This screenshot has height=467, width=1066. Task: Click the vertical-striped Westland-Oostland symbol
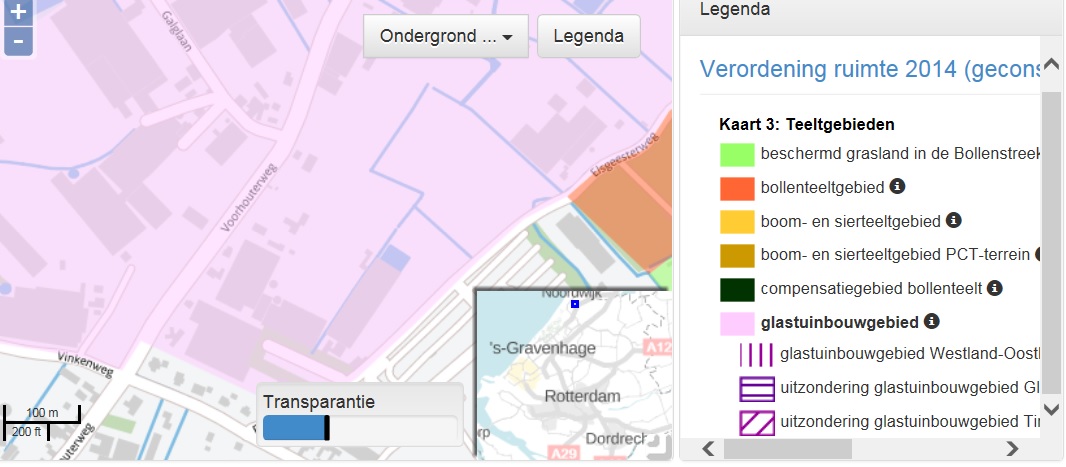[x=757, y=355]
